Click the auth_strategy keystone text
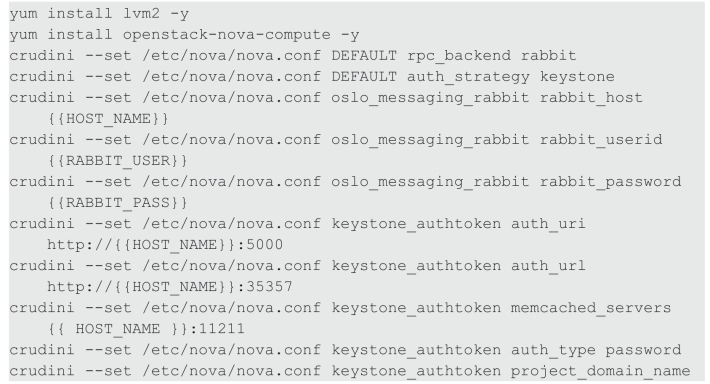The width and height of the screenshot is (710, 384). 510,77
